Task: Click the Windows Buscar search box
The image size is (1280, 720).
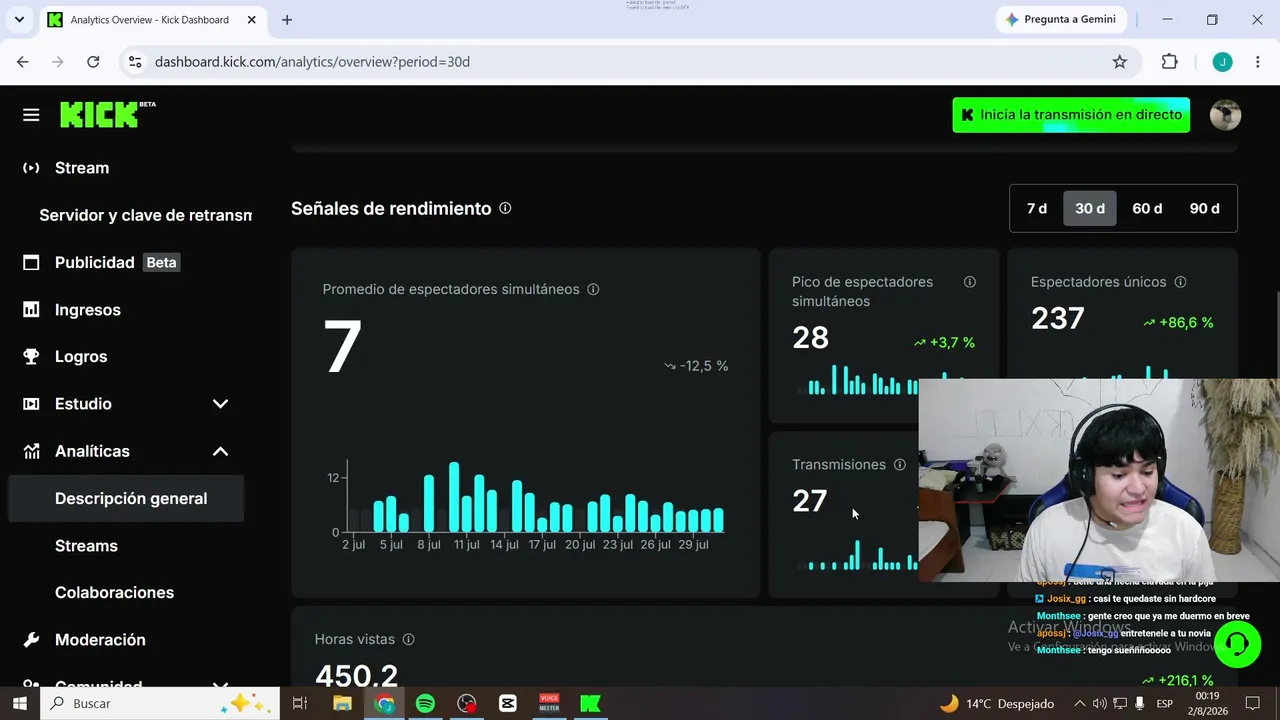Action: point(160,704)
